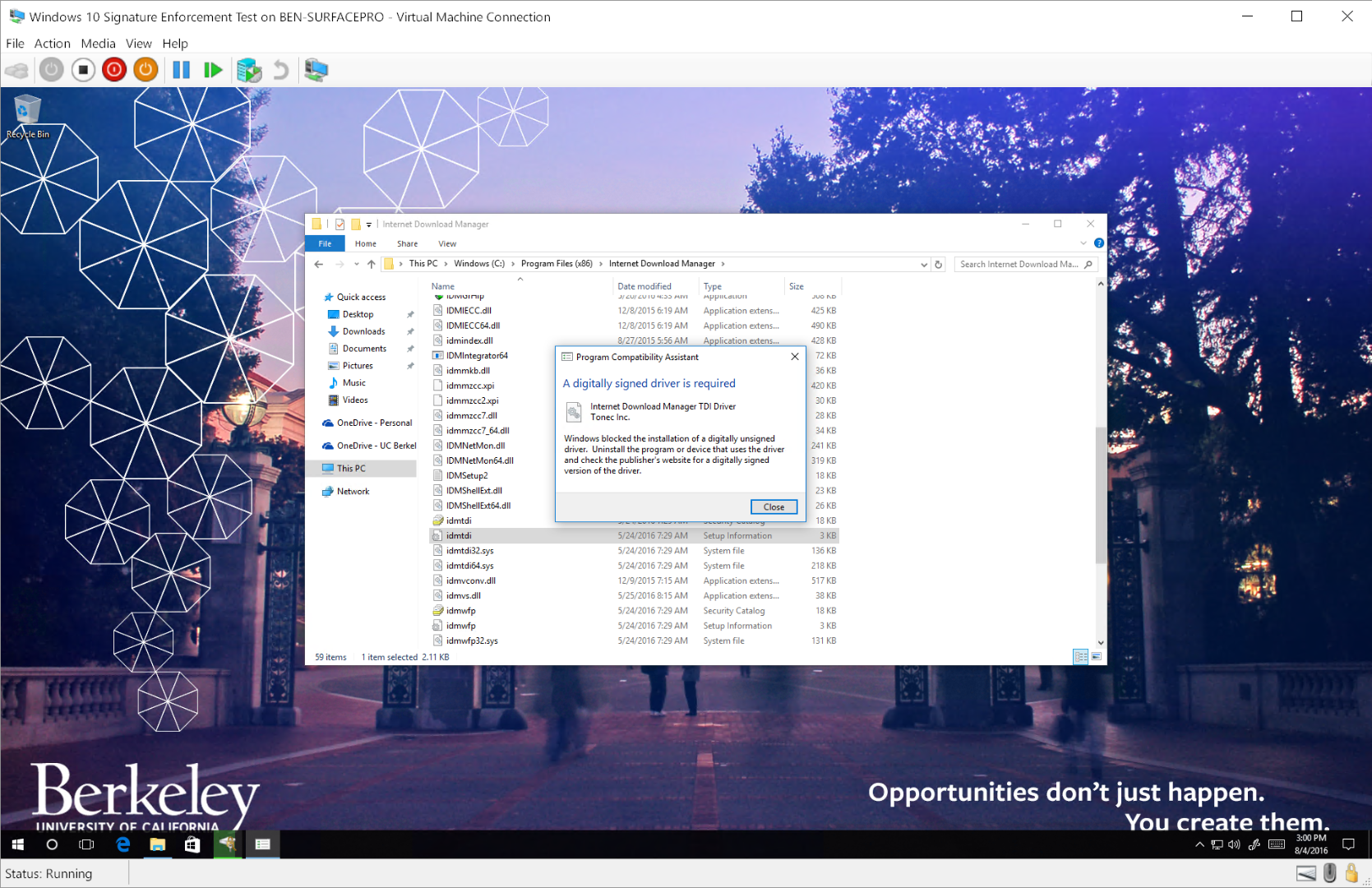This screenshot has width=1372, height=888.
Task: Select Music in navigation pane
Action: point(354,383)
